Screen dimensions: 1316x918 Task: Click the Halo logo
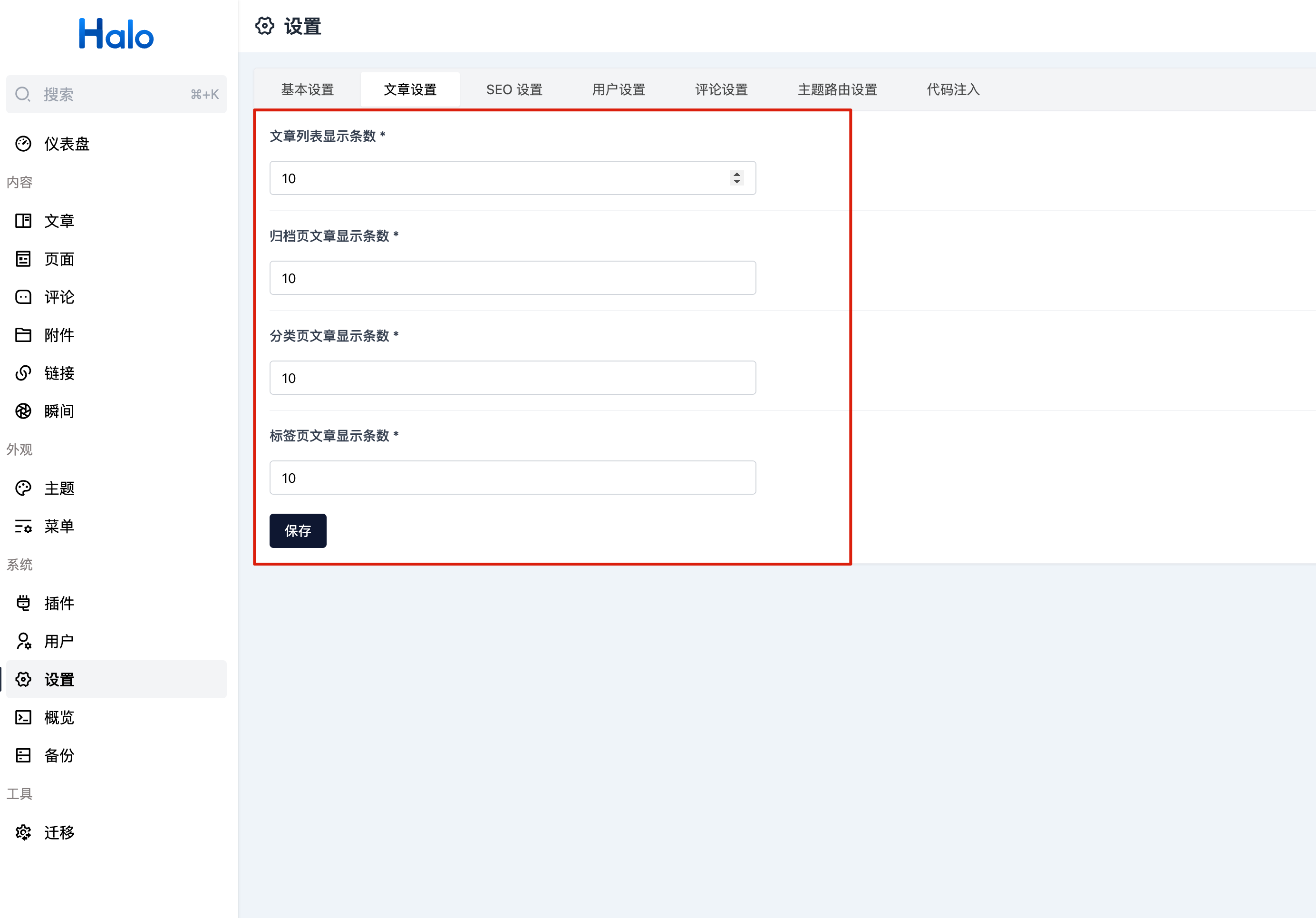116,33
